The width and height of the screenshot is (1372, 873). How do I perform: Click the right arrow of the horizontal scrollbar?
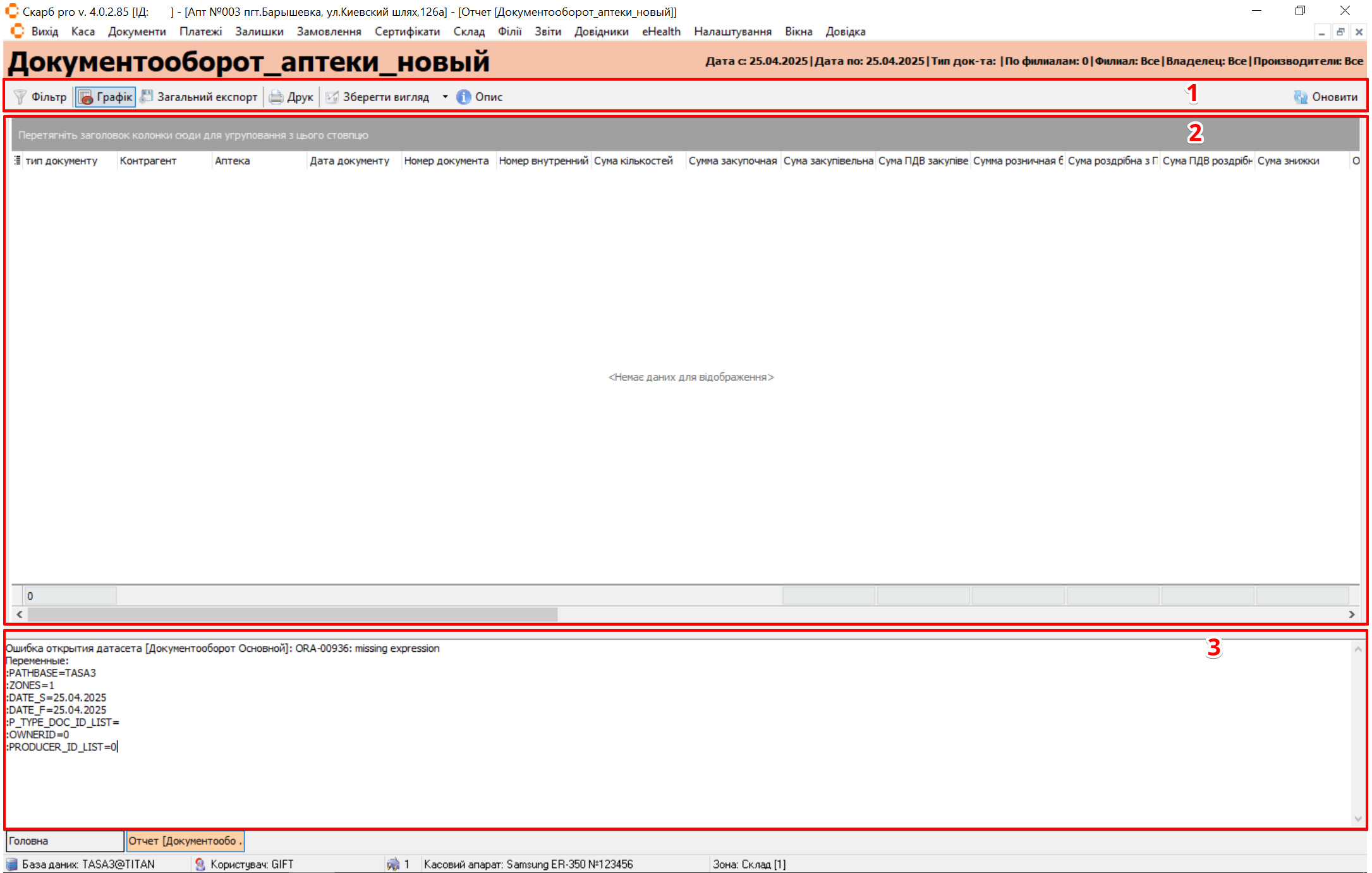(1351, 614)
